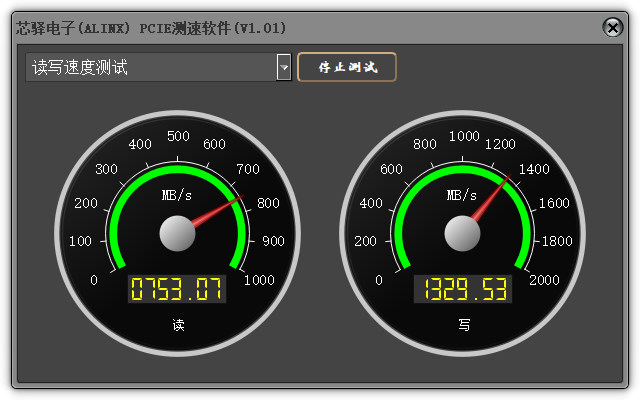
Task: Click the 900 mark on read gauge
Action: pyautogui.click(x=273, y=241)
